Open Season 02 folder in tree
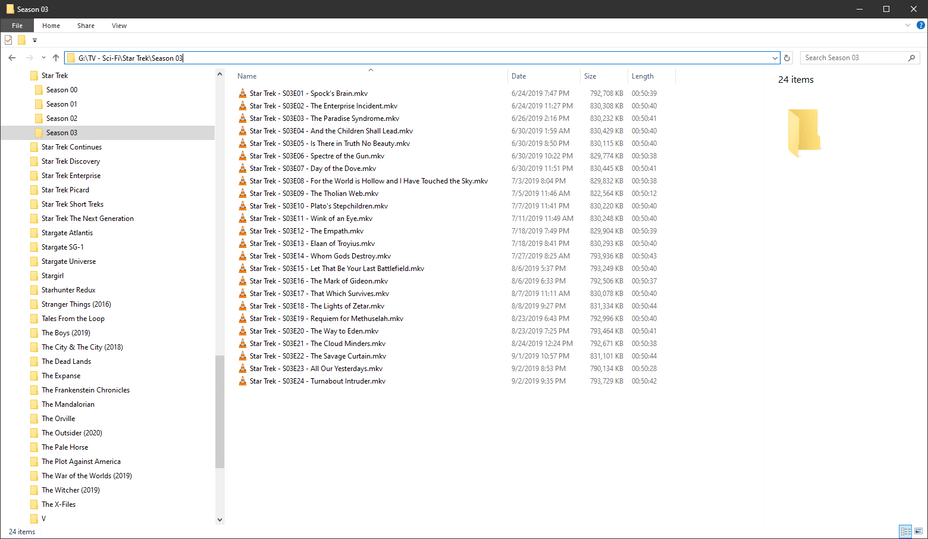The height and width of the screenshot is (539, 928). coord(62,118)
